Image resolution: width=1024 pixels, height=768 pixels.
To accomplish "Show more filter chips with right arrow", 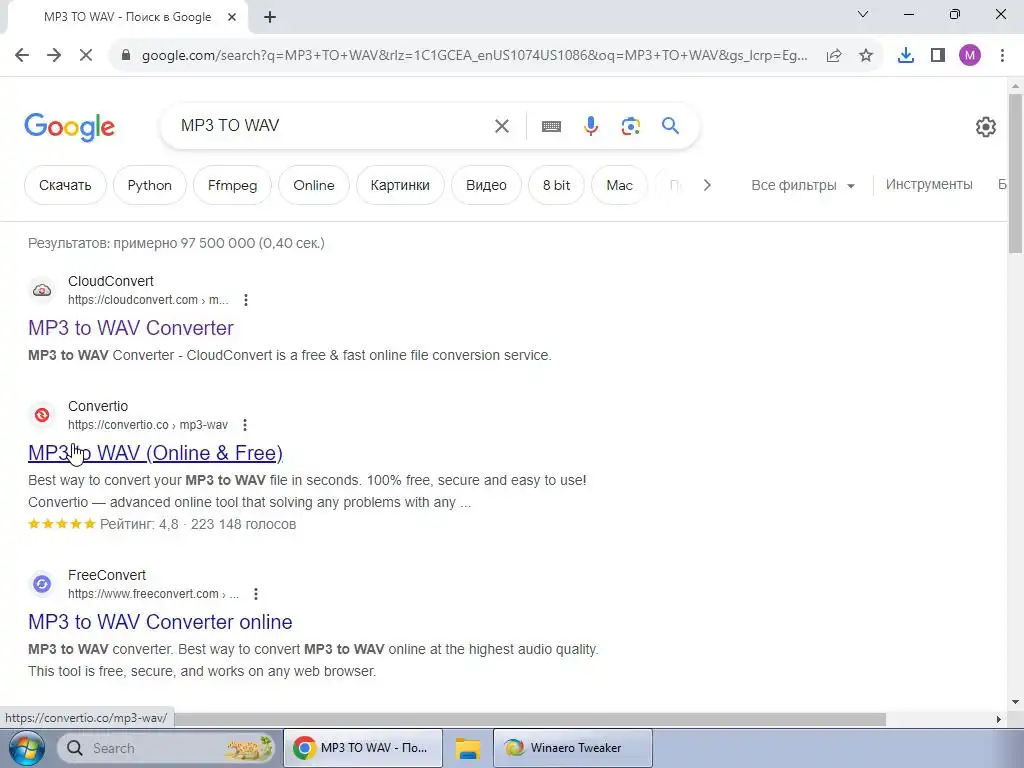I will (x=707, y=185).
